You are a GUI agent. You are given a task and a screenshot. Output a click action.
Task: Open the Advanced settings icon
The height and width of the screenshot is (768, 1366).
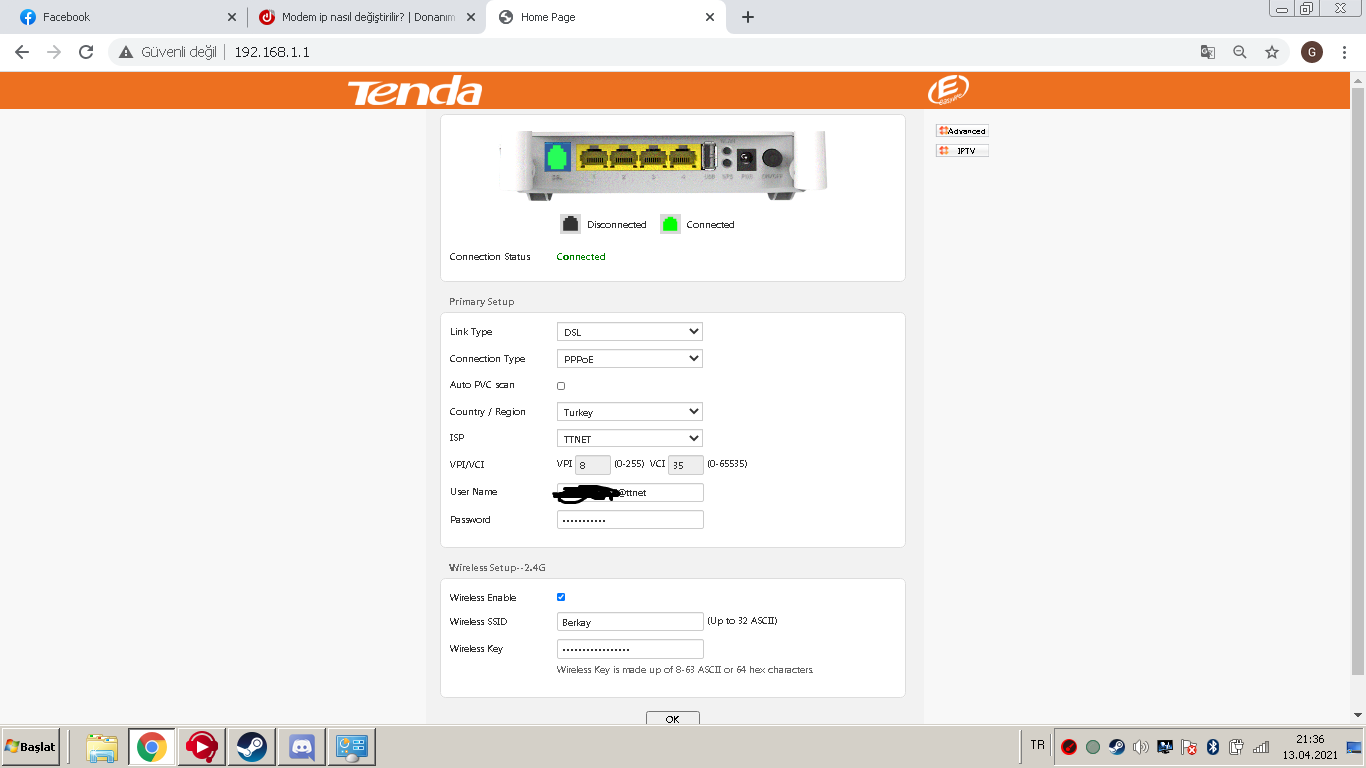click(962, 131)
